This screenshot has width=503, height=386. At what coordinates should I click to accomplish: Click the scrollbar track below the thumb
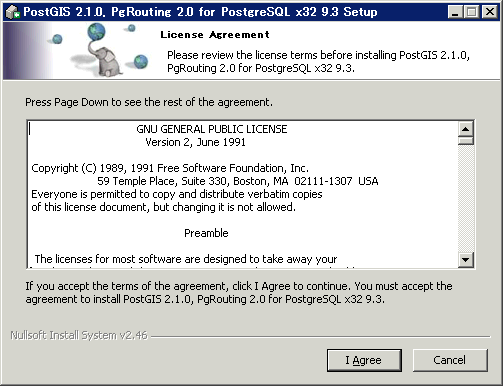pos(466,198)
